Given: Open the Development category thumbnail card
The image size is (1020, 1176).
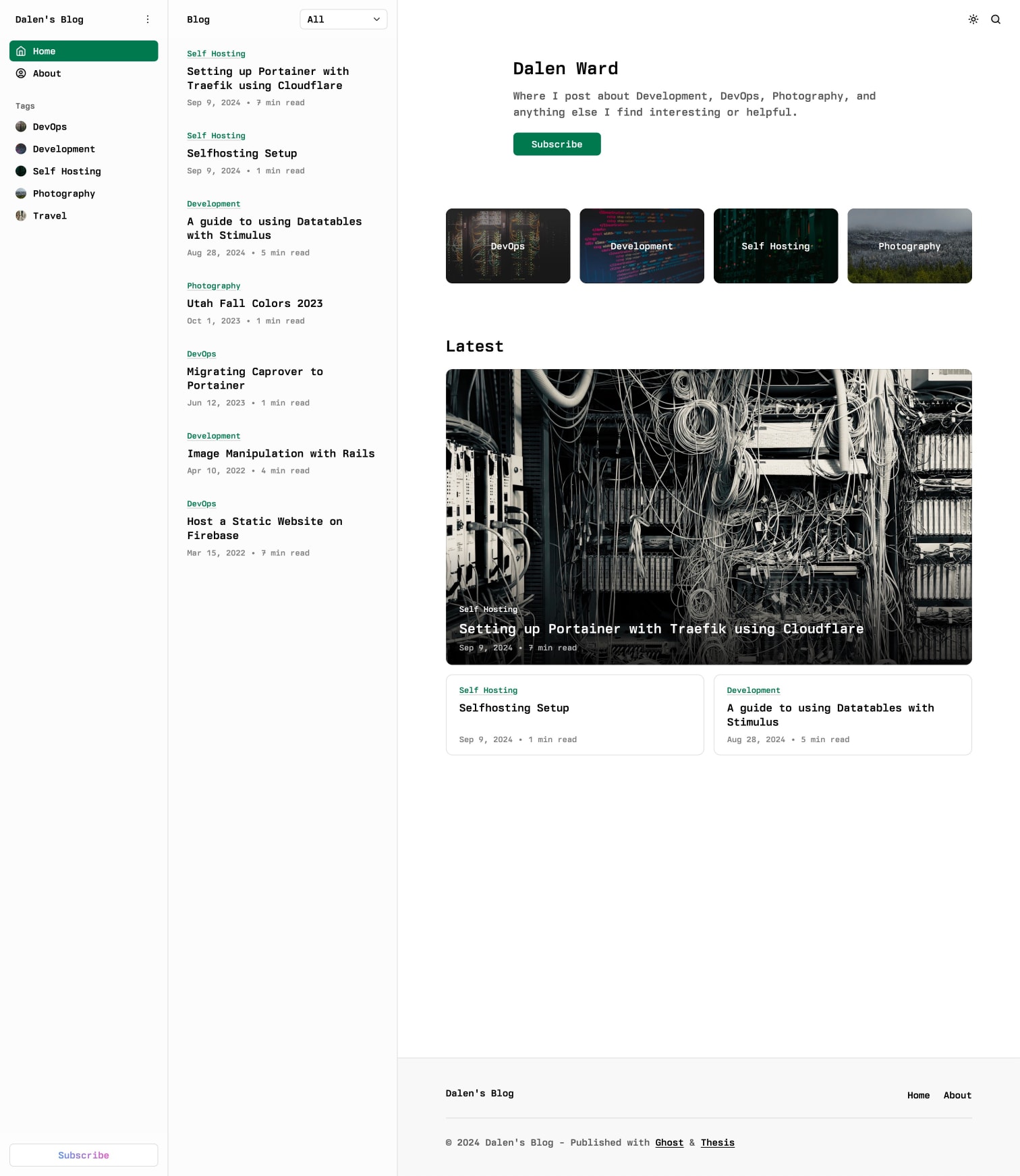Looking at the screenshot, I should click(x=642, y=246).
